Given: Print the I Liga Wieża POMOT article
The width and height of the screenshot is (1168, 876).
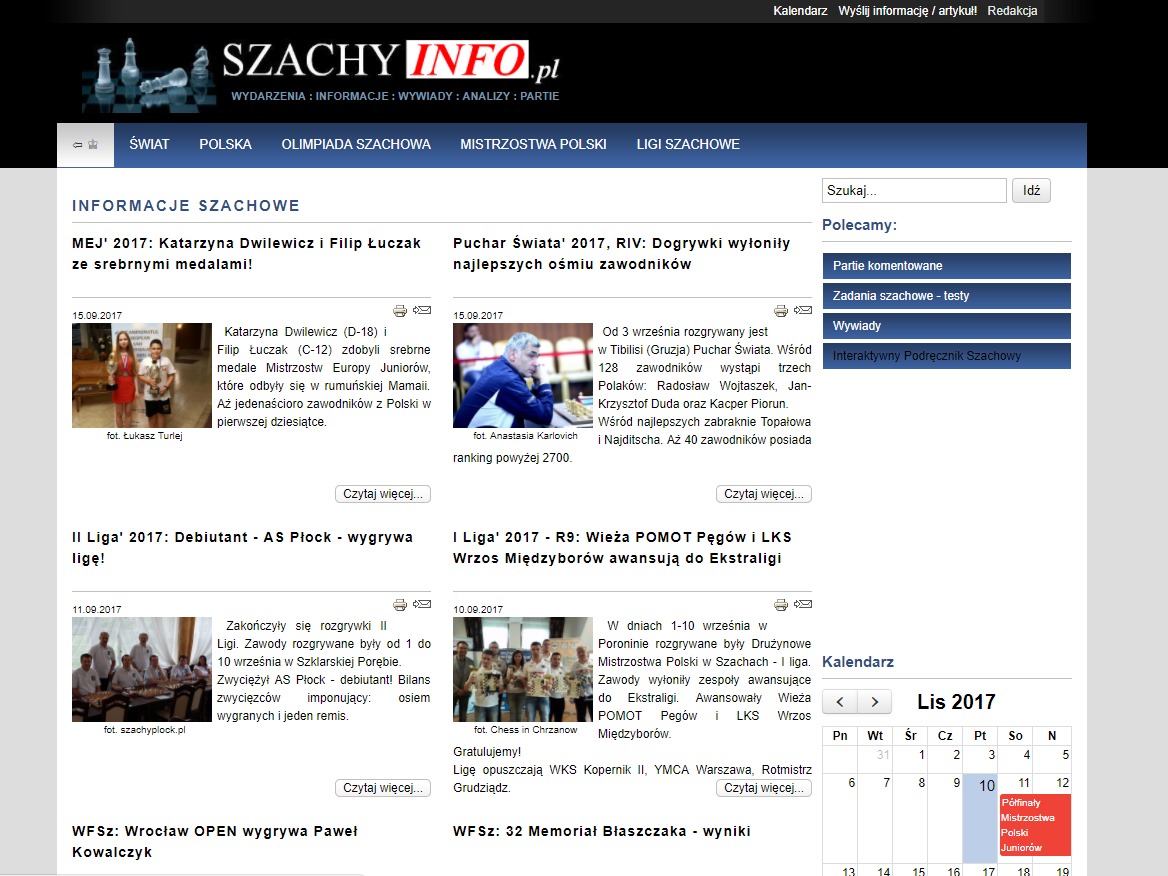Looking at the screenshot, I should pyautogui.click(x=781, y=605).
